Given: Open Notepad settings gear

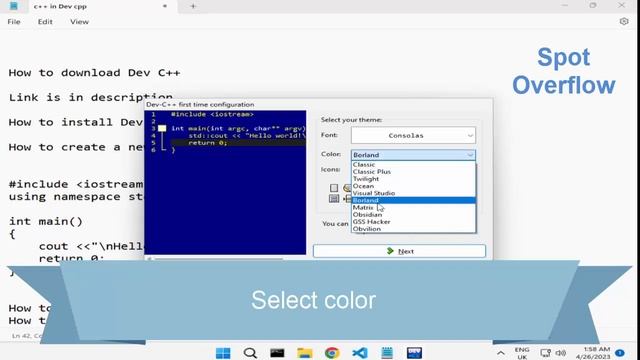Looking at the screenshot, I should [x=624, y=21].
